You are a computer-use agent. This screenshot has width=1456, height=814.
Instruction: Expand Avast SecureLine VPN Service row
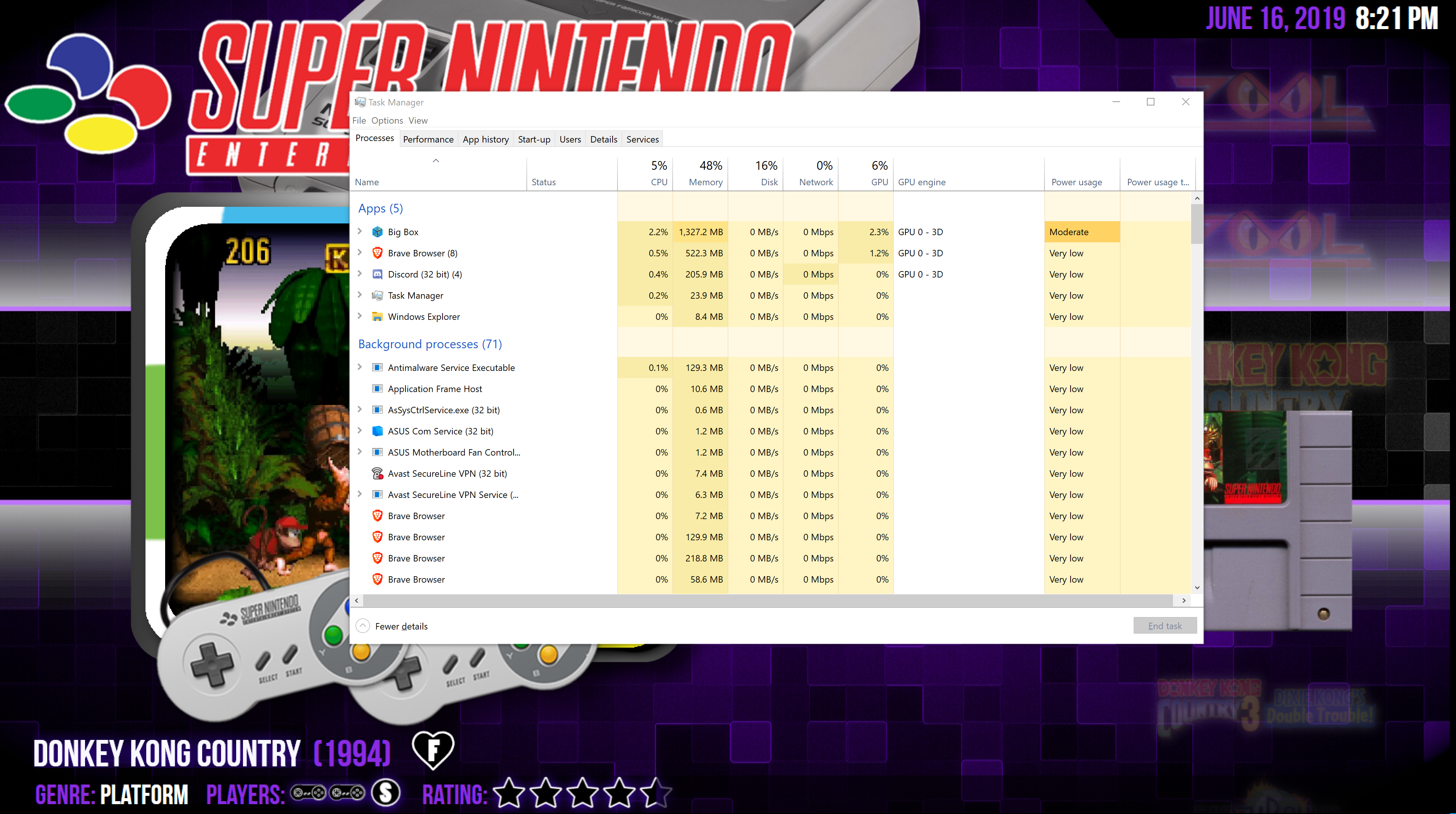point(359,494)
